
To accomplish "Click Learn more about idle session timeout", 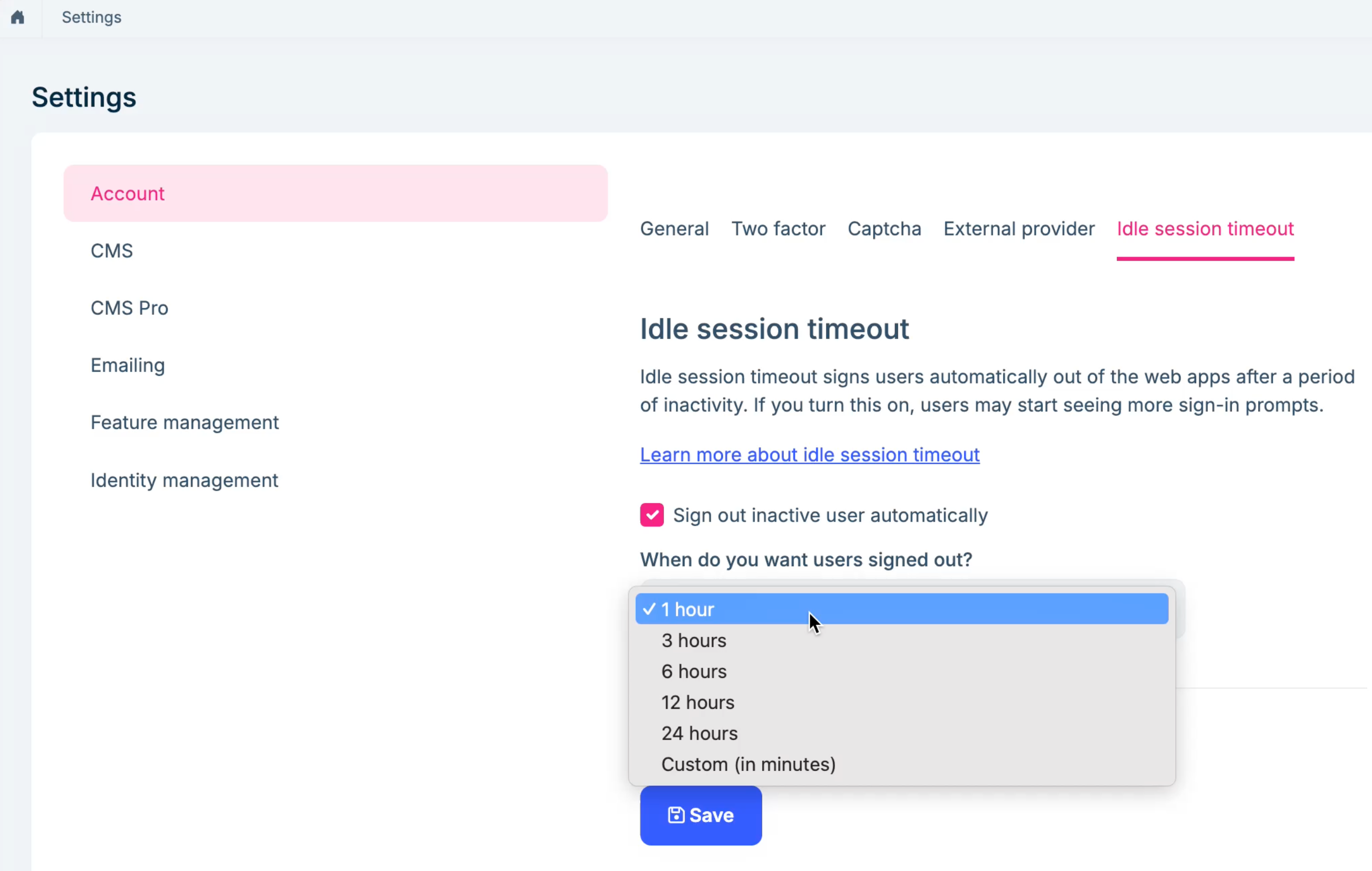I will pos(809,454).
